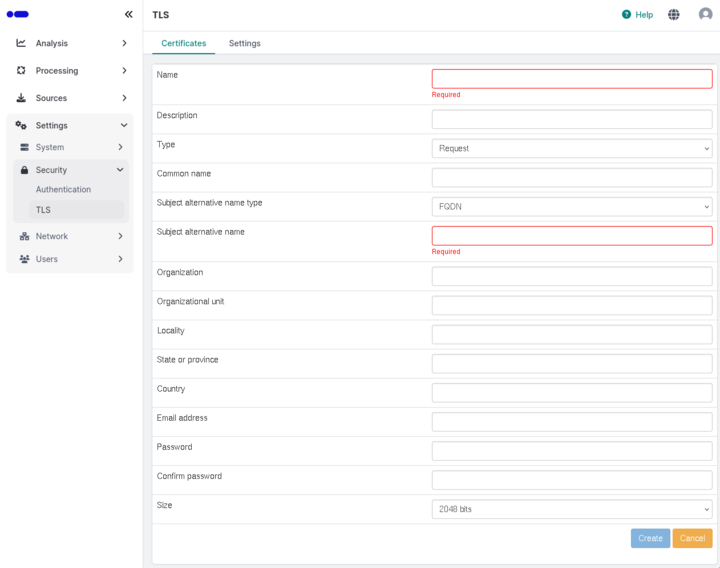Open language menu via globe icon
Screen dimensions: 720x568
674,15
